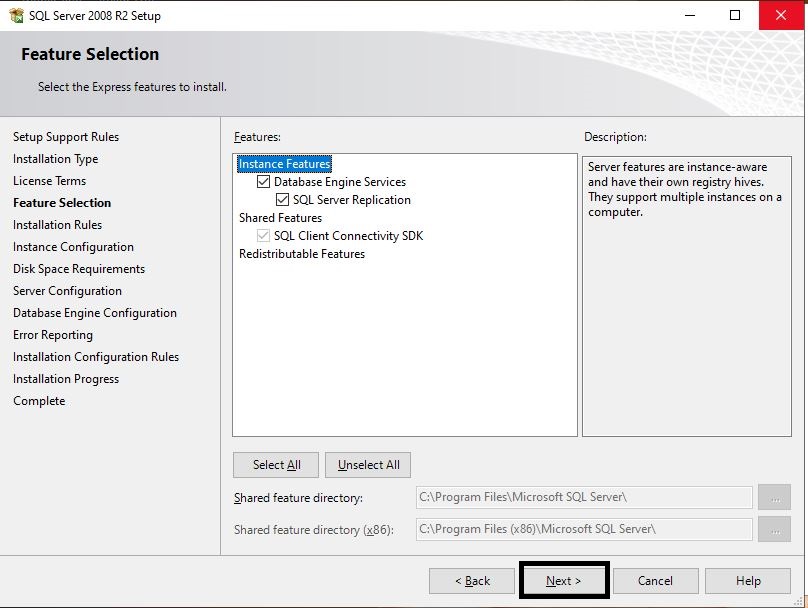This screenshot has height=608, width=808.
Task: Select Complete step in sidebar
Action: pos(39,401)
